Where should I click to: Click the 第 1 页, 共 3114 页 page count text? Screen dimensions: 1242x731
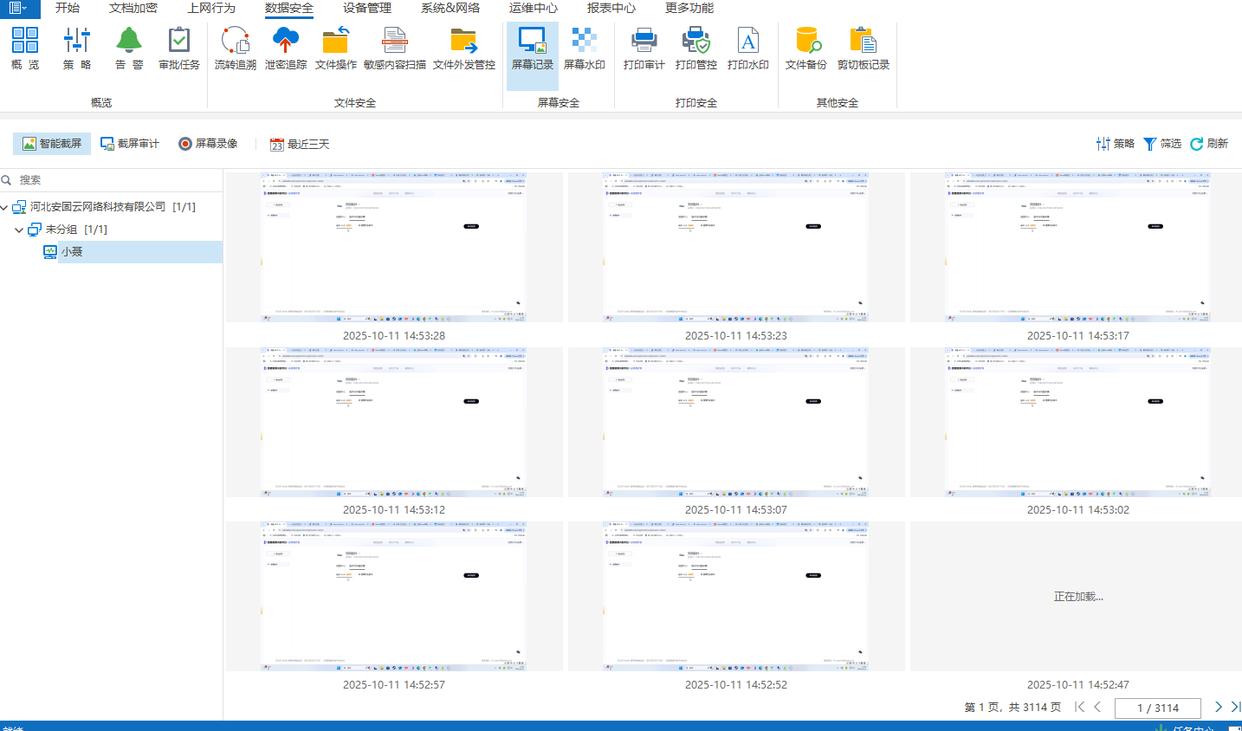pyautogui.click(x=1012, y=708)
